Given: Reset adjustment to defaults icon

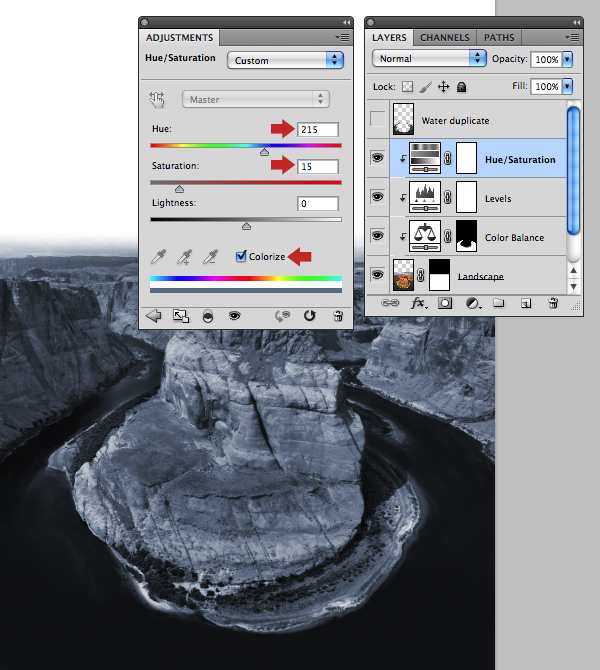Looking at the screenshot, I should [309, 316].
